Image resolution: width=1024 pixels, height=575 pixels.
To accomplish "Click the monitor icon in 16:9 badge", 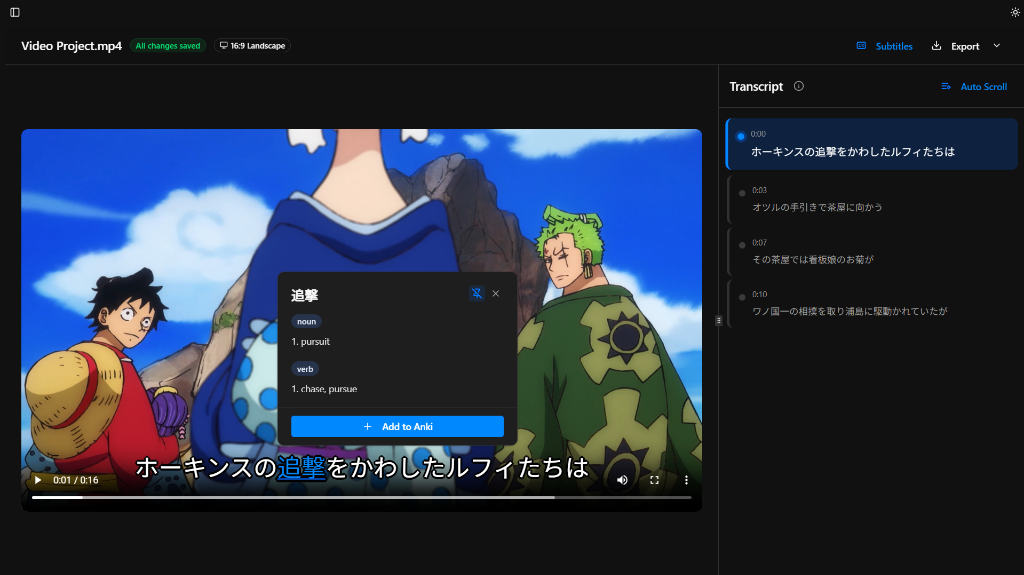I will click(x=223, y=46).
